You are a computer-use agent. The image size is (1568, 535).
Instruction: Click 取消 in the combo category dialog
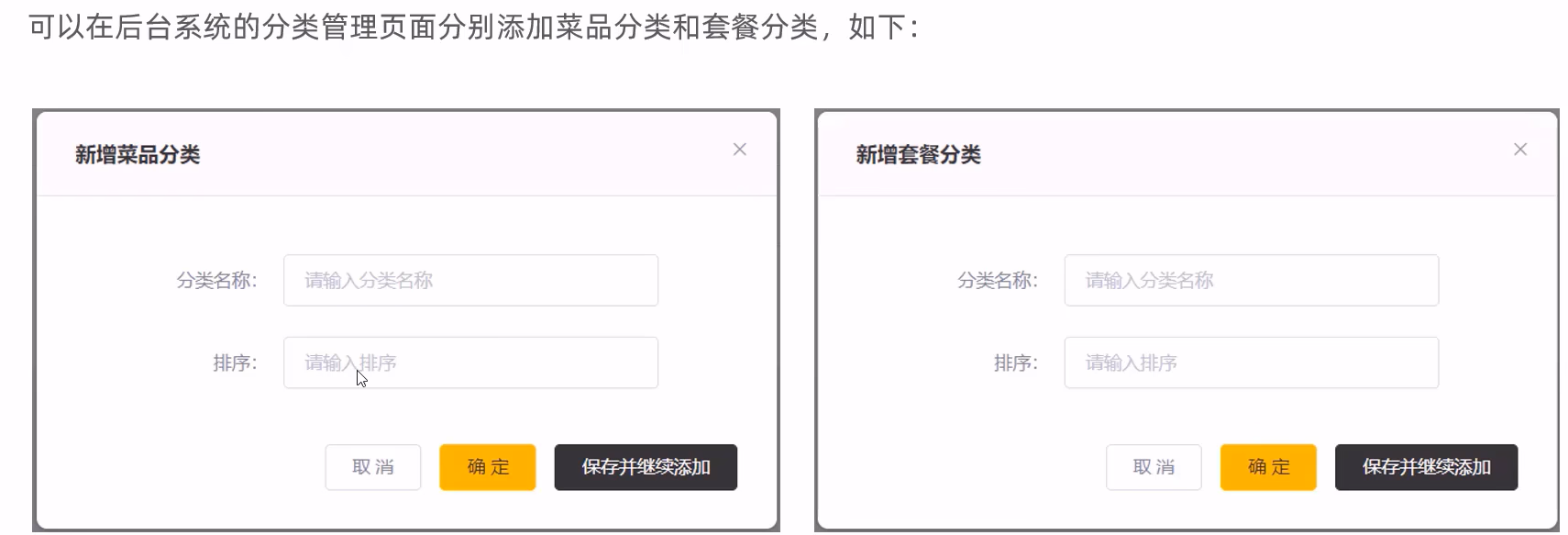(x=1154, y=467)
